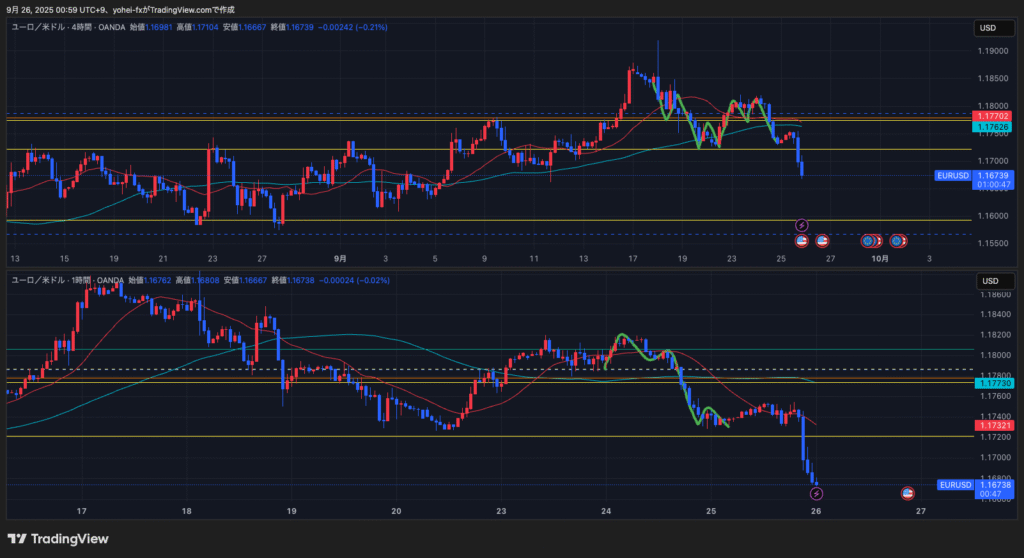Click the purple lightning icon in the 4-hour chart
Screen dimensions: 1024x558
coord(801,226)
